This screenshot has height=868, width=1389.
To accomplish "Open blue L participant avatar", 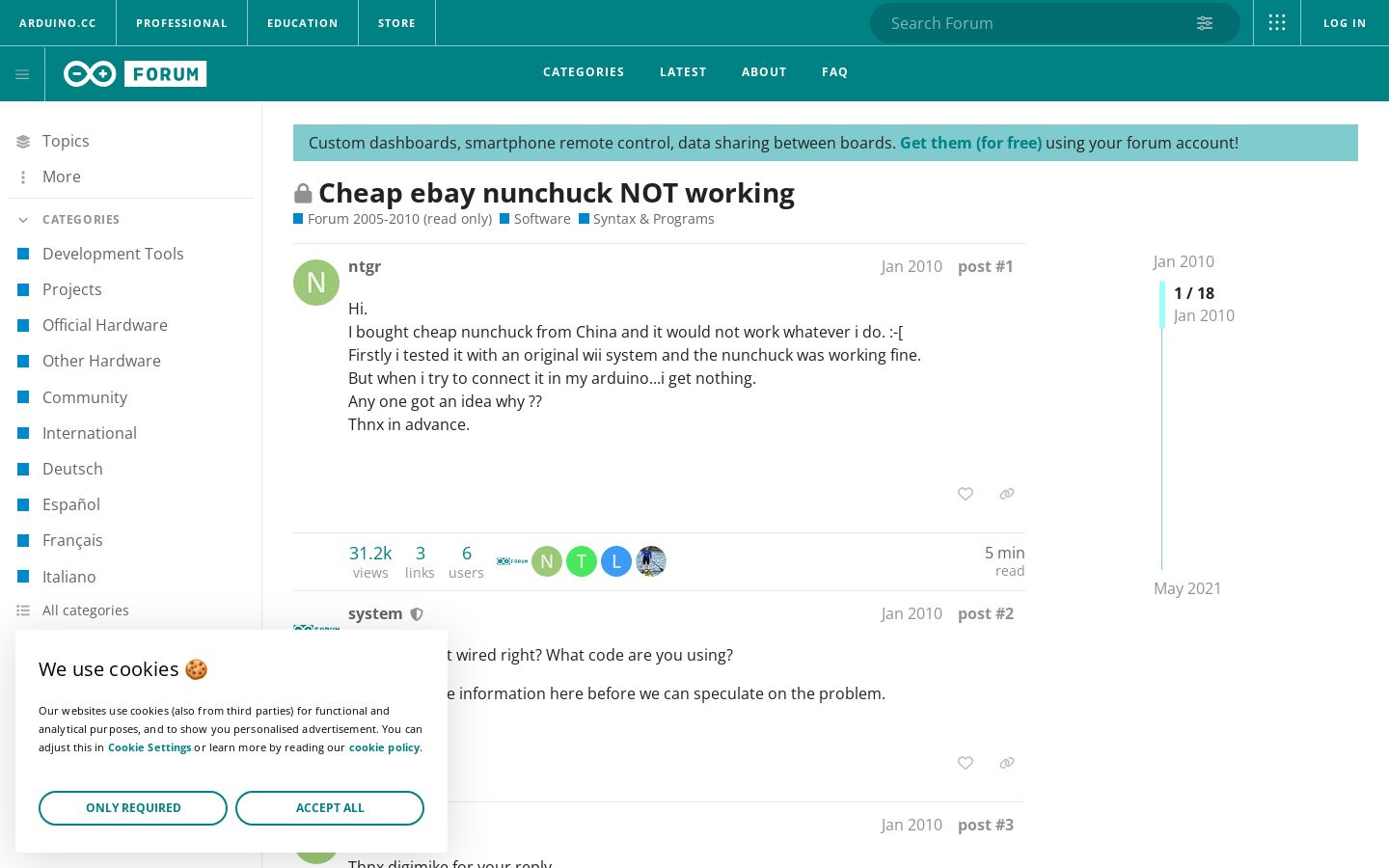I will (x=616, y=561).
